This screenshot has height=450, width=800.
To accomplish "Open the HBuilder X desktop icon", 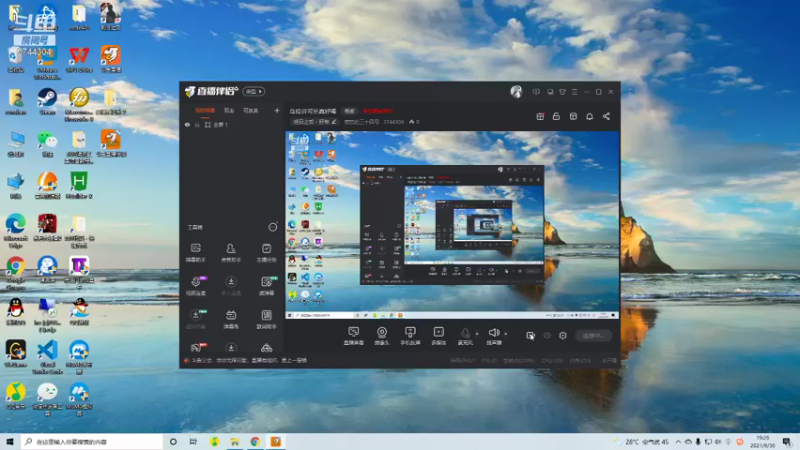I will point(79,185).
